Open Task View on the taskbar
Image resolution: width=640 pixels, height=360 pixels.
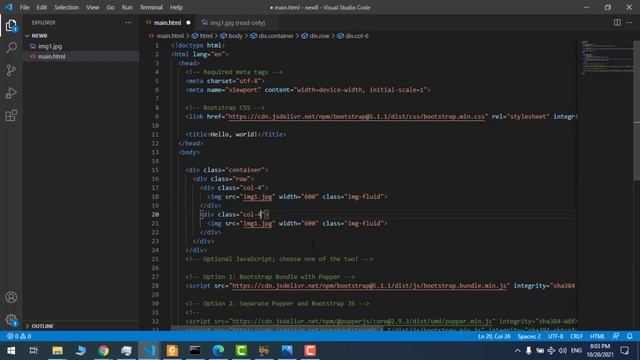click(33, 351)
